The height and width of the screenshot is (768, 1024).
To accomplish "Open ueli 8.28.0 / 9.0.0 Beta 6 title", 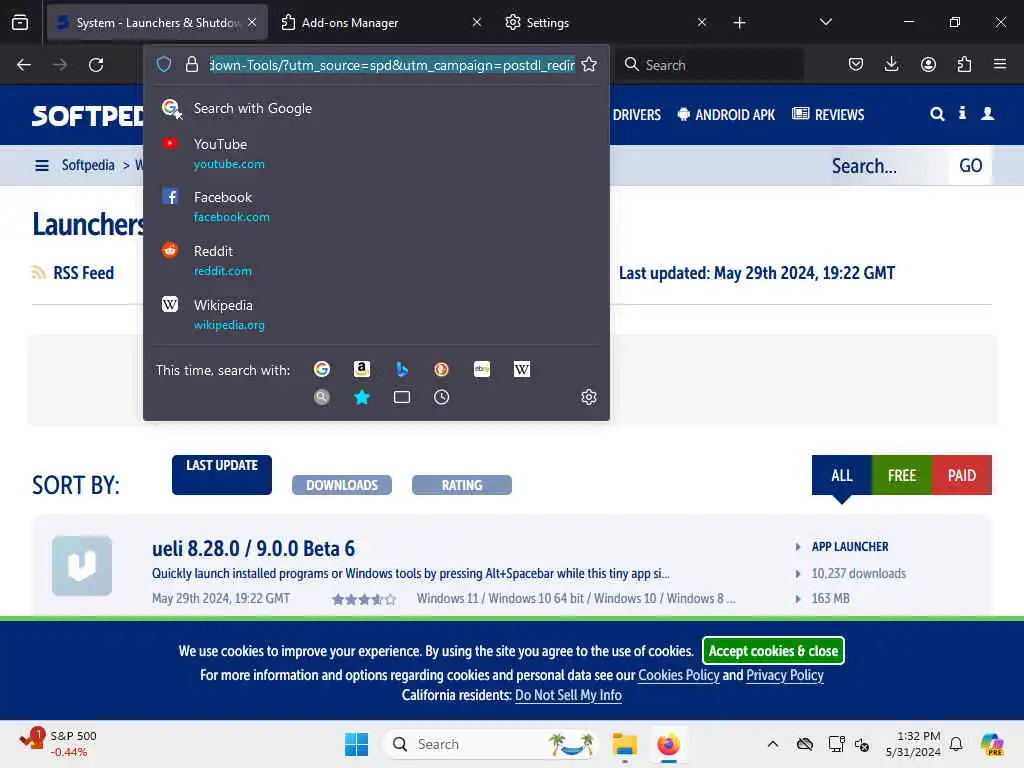I will (253, 549).
